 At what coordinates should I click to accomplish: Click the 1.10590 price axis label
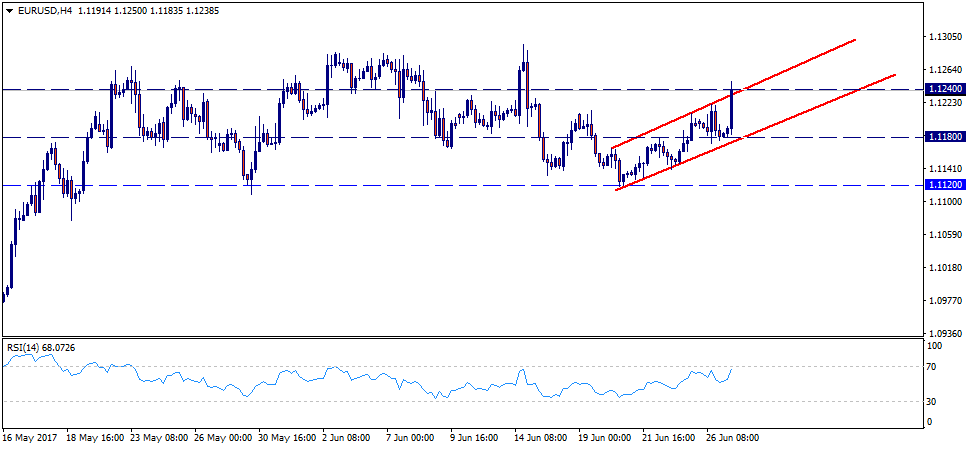pos(944,235)
